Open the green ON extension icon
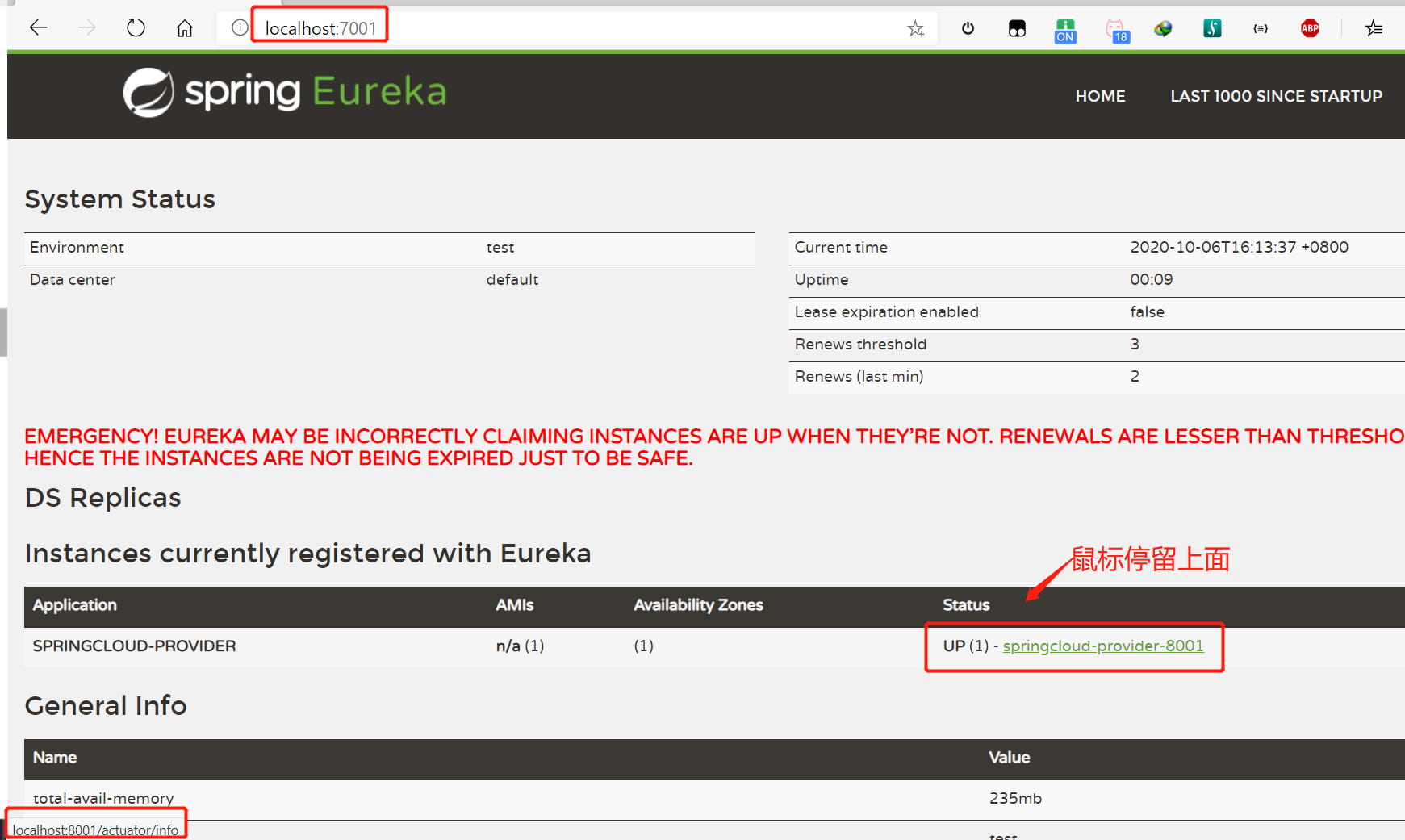The image size is (1405, 840). click(x=1065, y=31)
